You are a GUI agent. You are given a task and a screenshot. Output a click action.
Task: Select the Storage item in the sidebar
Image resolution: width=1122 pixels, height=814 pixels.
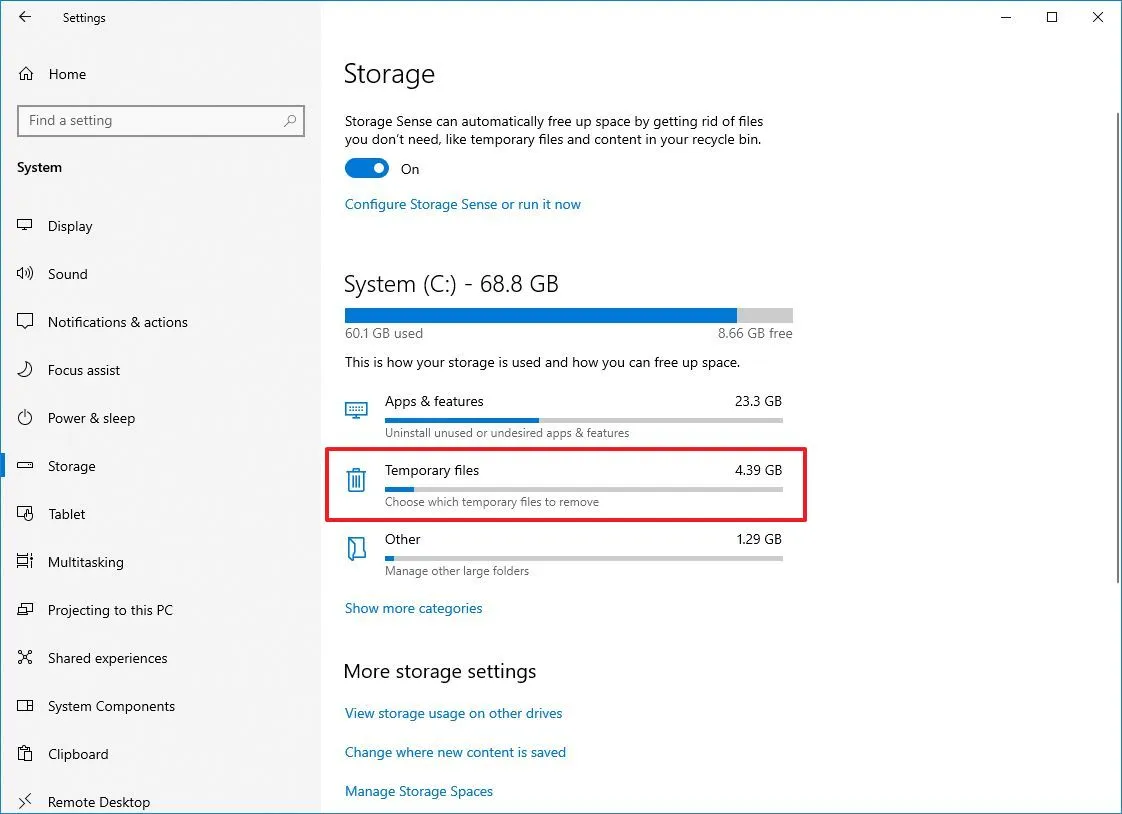pos(71,466)
